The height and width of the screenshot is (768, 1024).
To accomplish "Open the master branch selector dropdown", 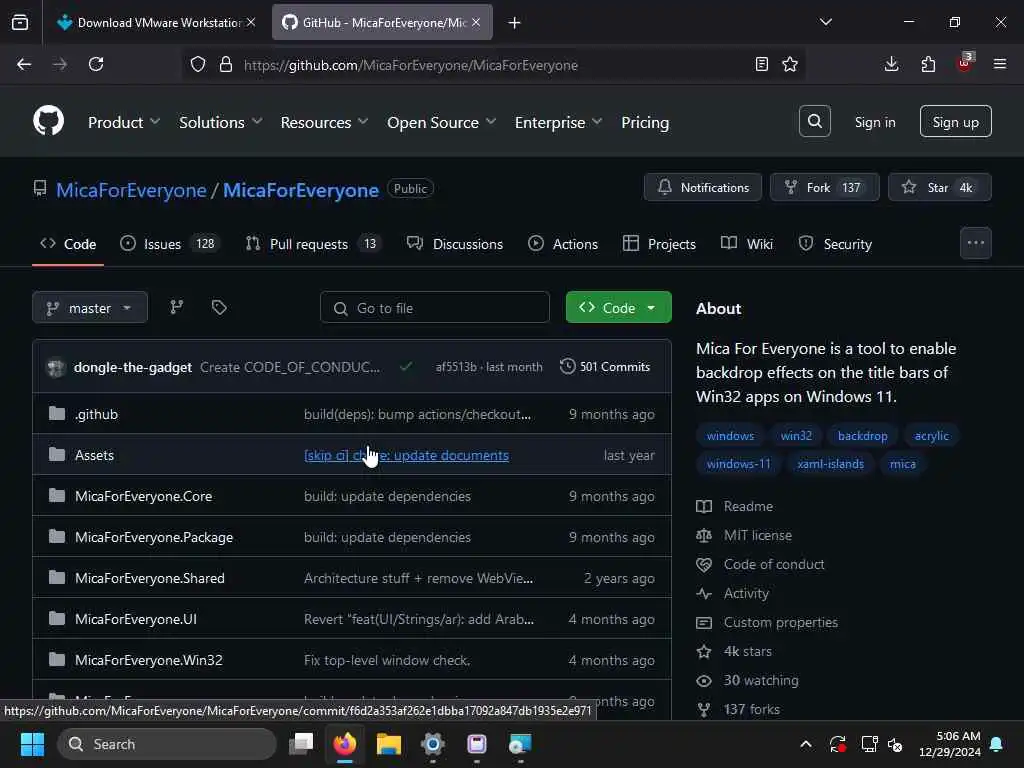I will pyautogui.click(x=90, y=308).
